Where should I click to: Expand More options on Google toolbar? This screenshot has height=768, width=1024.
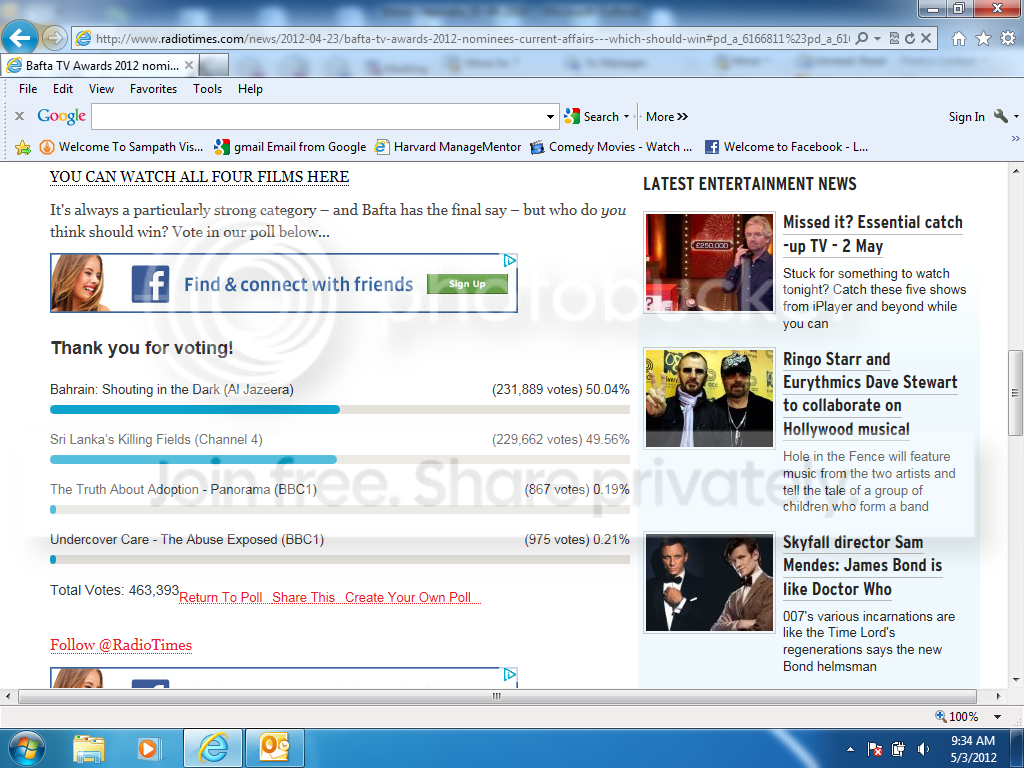[x=667, y=116]
